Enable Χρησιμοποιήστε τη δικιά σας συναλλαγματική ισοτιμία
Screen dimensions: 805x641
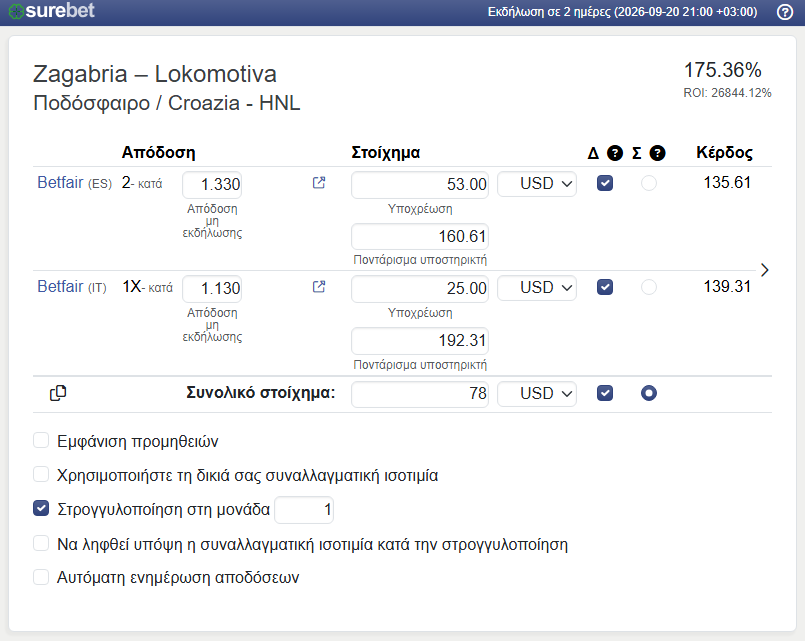pyautogui.click(x=41, y=474)
